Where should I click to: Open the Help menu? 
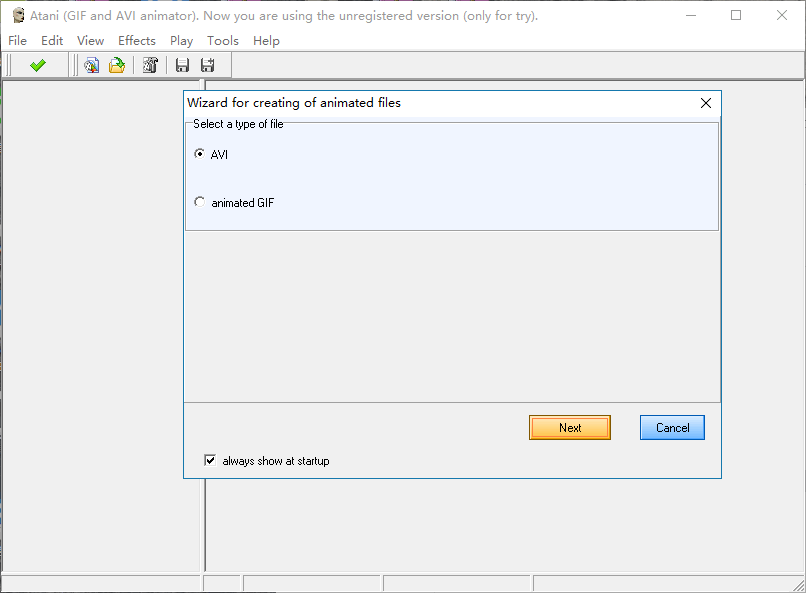point(266,41)
